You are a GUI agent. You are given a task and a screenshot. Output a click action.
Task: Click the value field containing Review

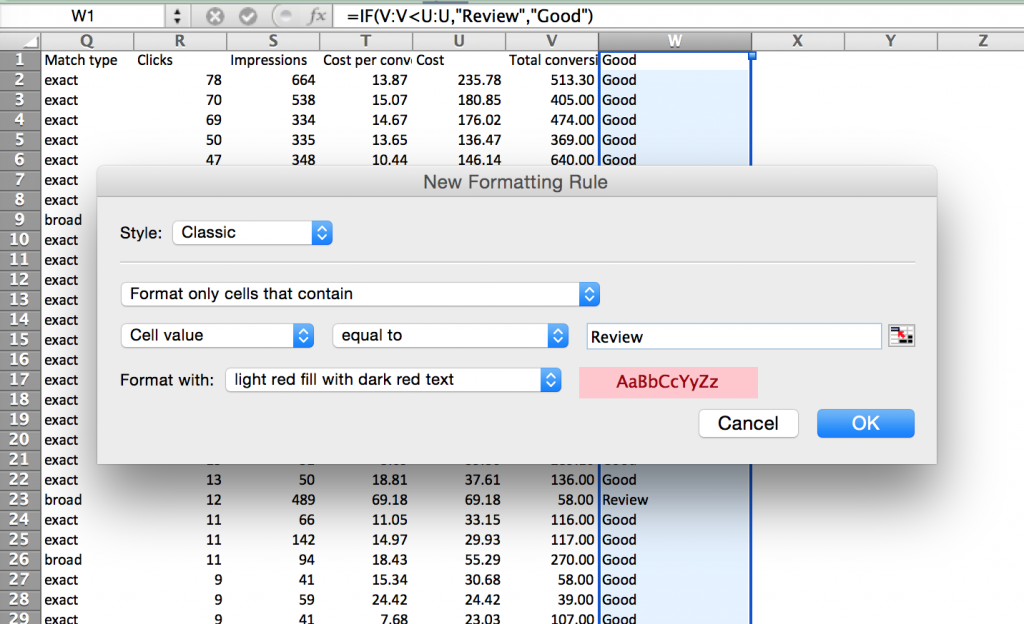[734, 337]
